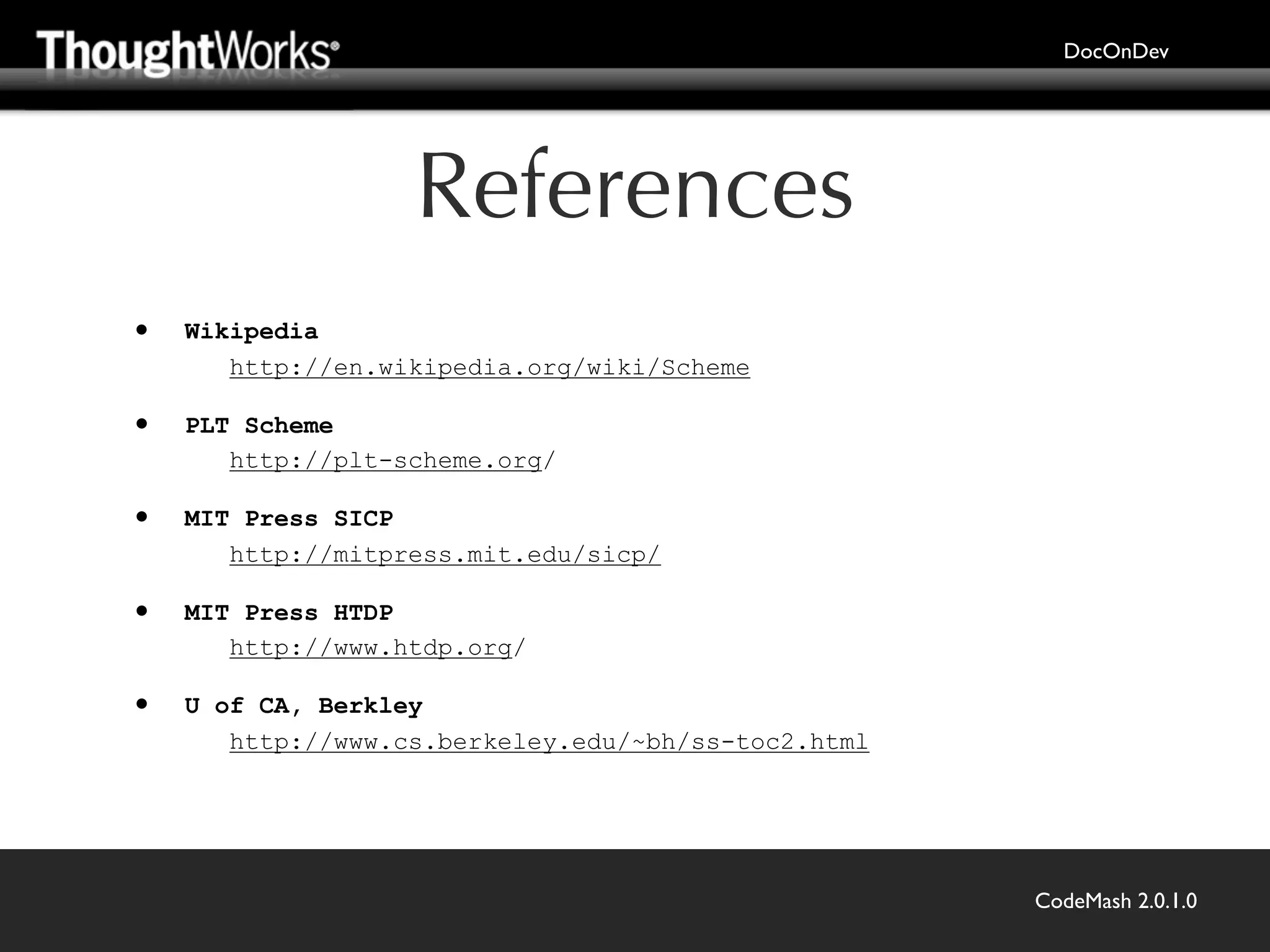The image size is (1270, 952).
Task: Select the MIT Press HTDP heading
Action: pos(288,612)
